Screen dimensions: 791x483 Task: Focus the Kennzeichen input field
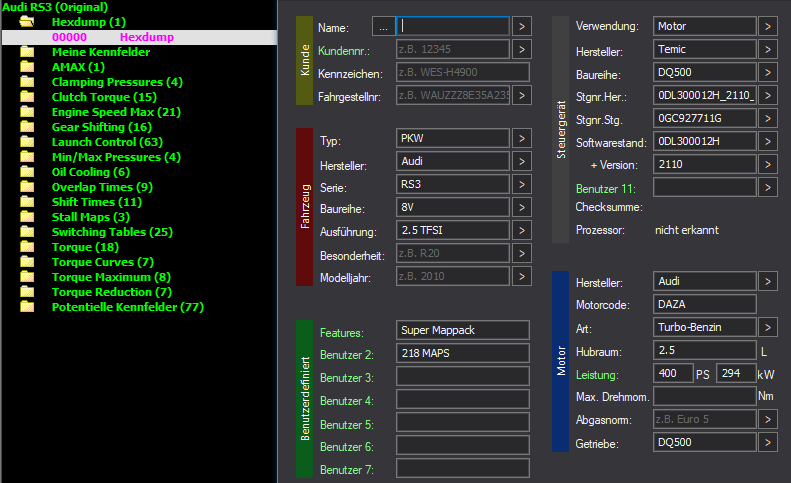click(463, 72)
